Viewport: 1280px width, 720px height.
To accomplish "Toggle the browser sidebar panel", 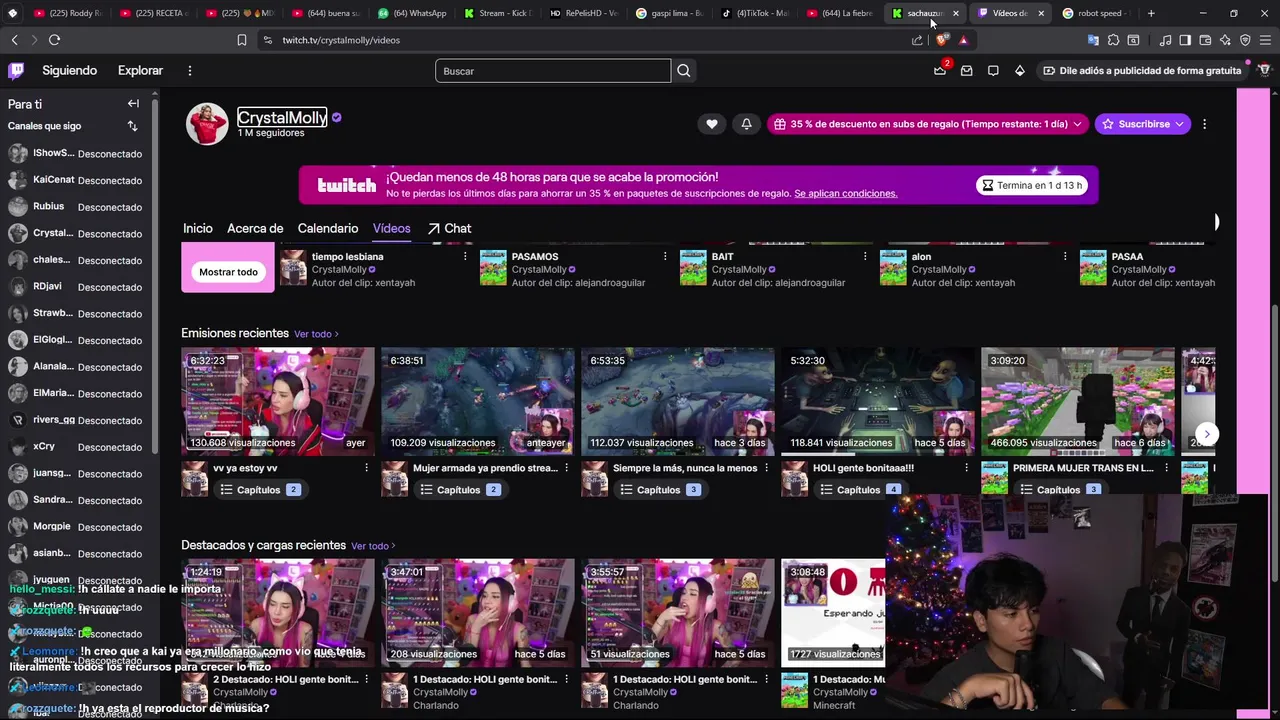I will 1185,40.
